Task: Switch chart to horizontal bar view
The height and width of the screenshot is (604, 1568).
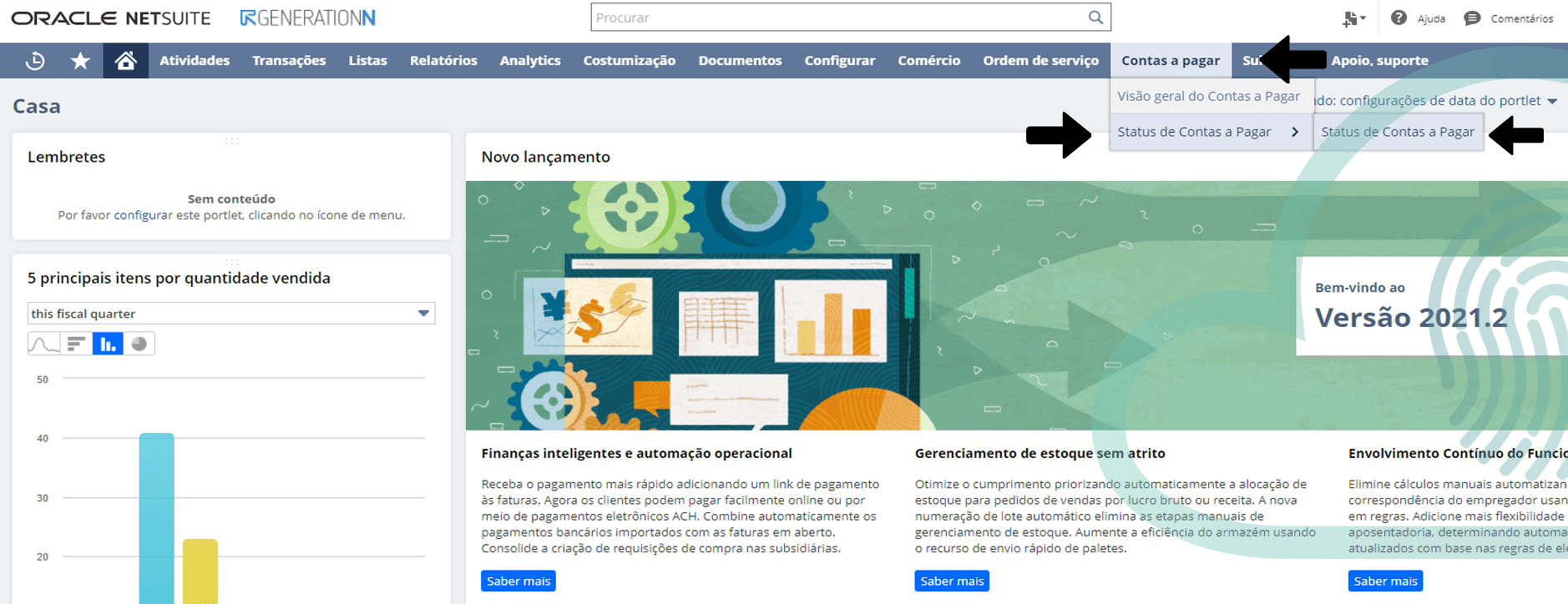Action: (76, 344)
